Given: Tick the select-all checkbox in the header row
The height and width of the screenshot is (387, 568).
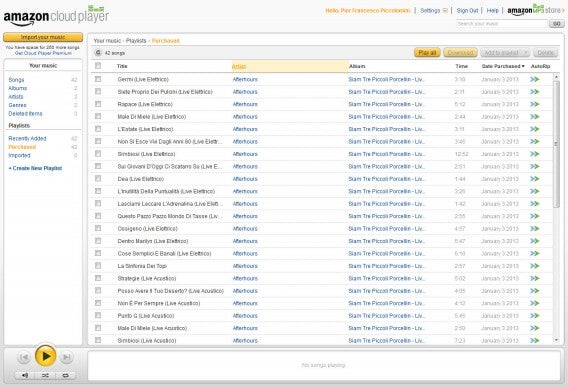Looking at the screenshot, I should click(x=98, y=66).
